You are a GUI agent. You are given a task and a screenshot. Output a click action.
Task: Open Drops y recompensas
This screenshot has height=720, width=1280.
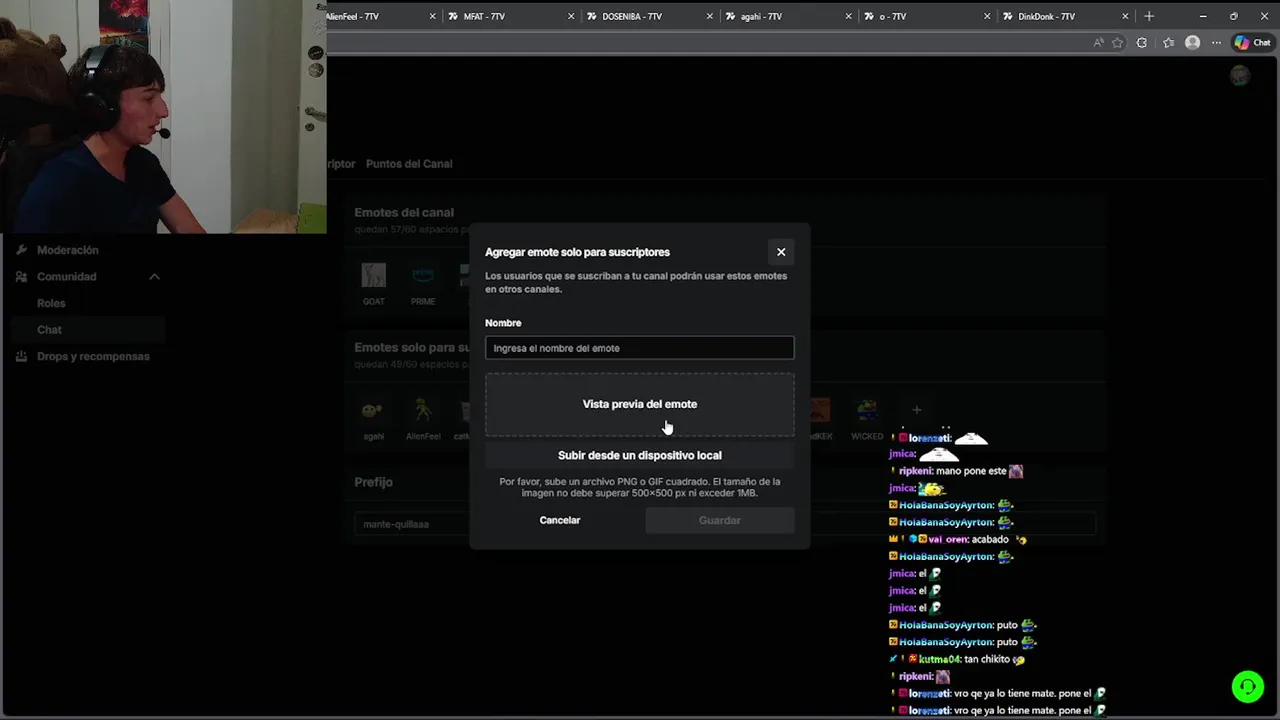click(93, 356)
